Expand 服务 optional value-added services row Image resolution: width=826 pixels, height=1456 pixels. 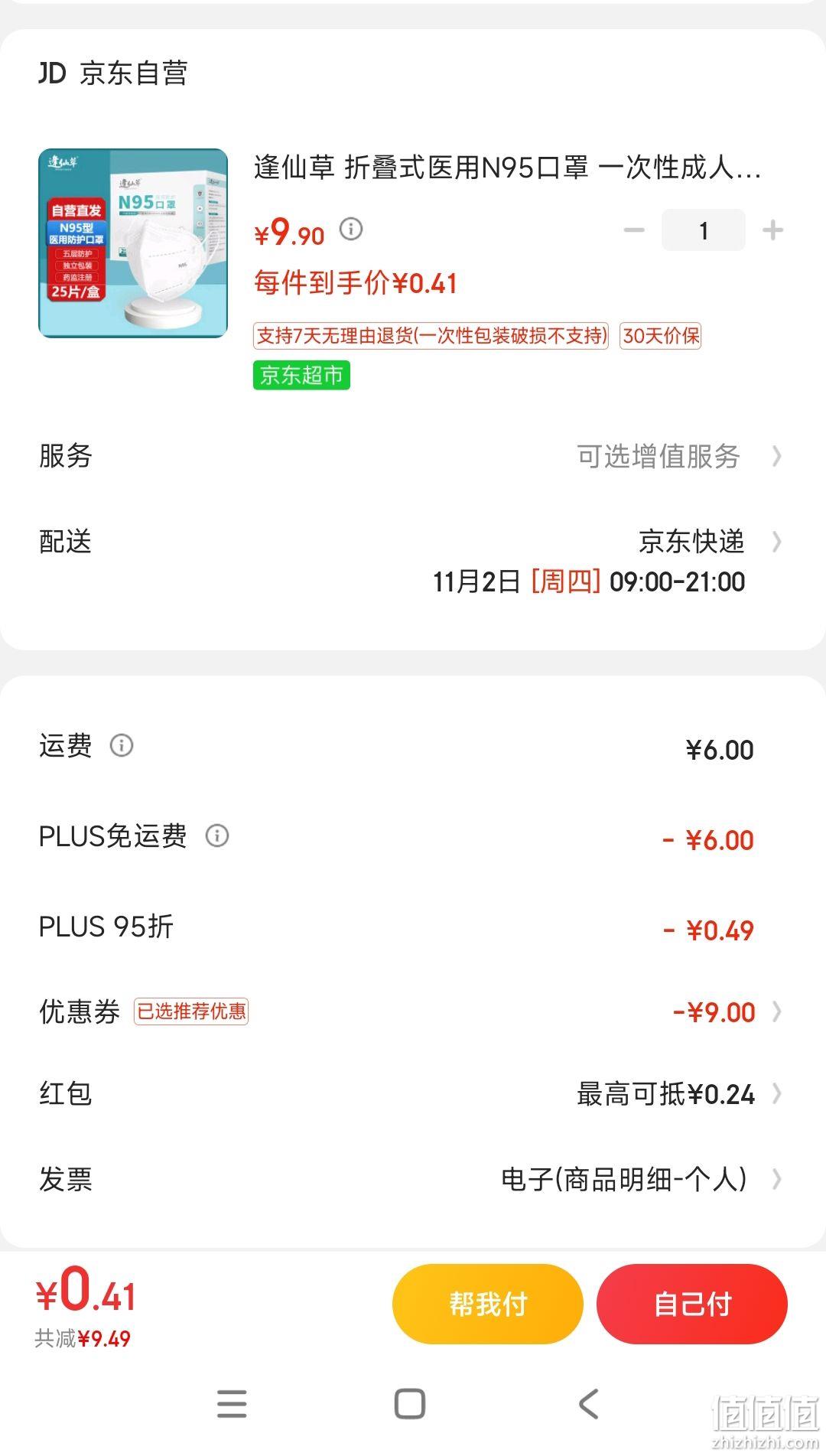pos(413,456)
